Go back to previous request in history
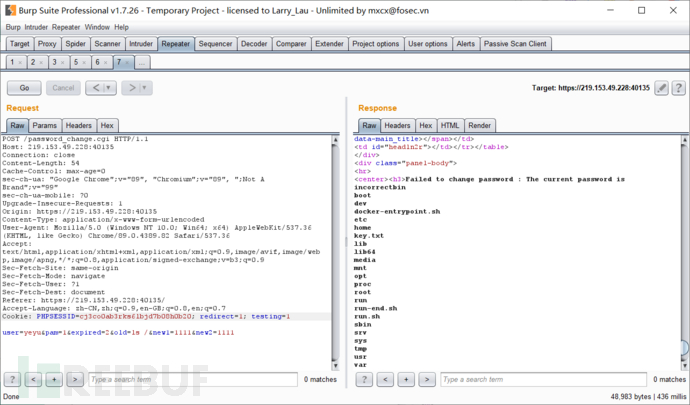690x405 pixels. coord(96,88)
